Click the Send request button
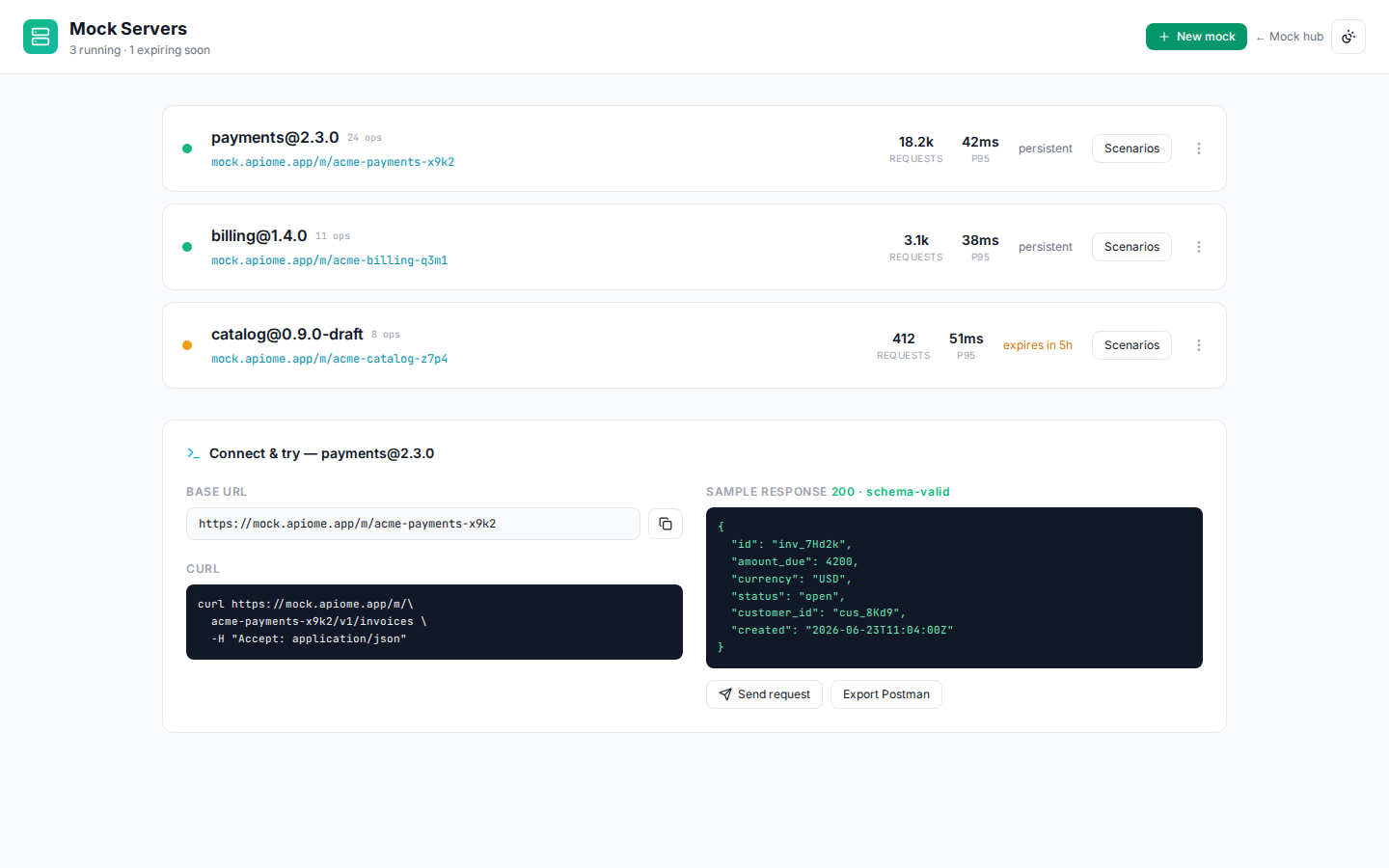 point(764,694)
